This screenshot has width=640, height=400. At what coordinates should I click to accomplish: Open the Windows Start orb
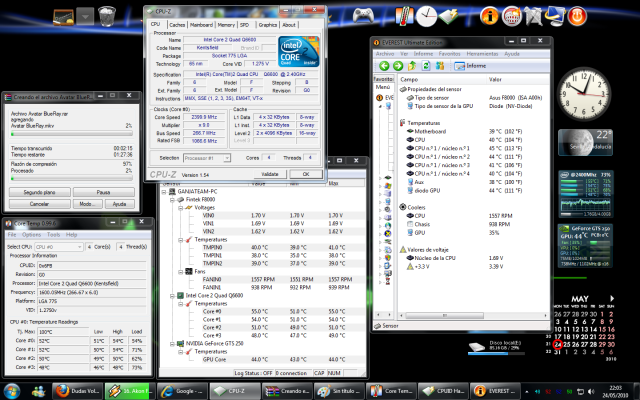(x=12, y=391)
